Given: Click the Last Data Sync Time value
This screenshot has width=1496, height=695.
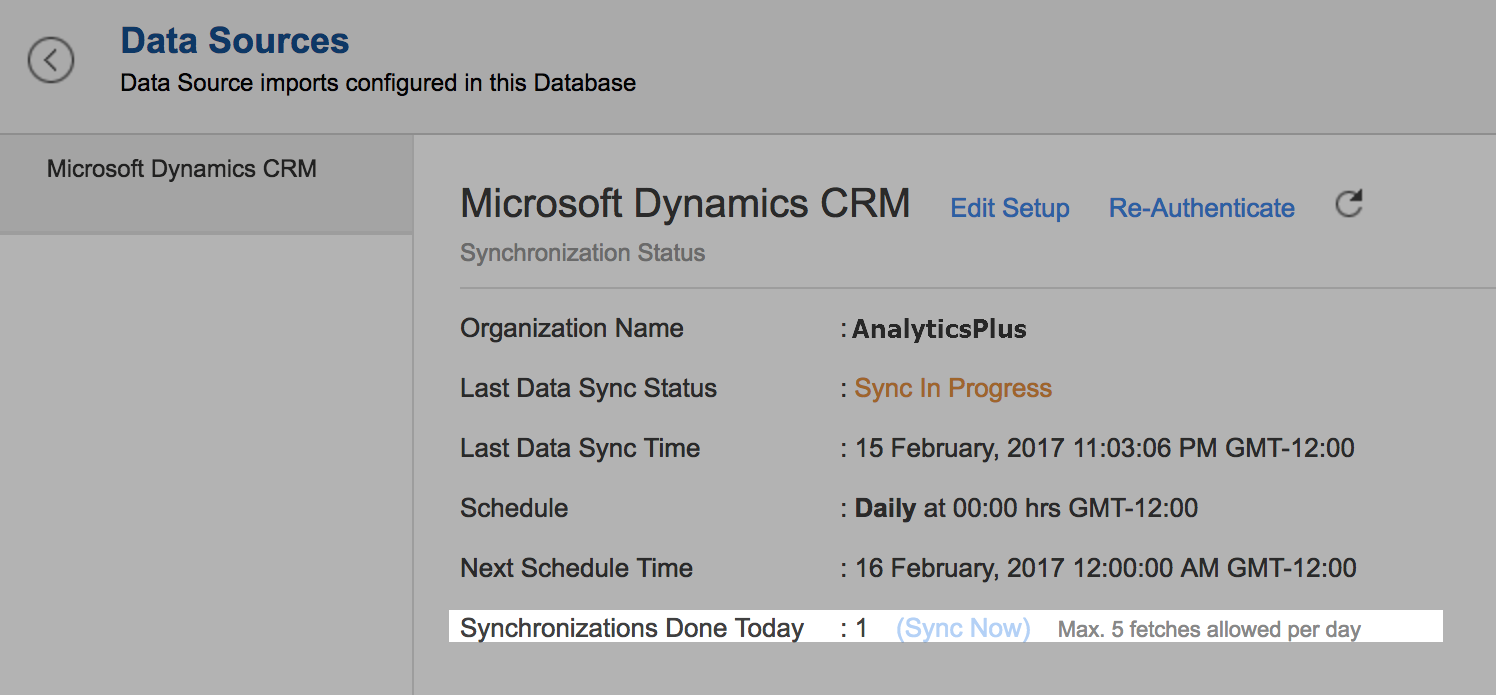Looking at the screenshot, I should 1104,448.
